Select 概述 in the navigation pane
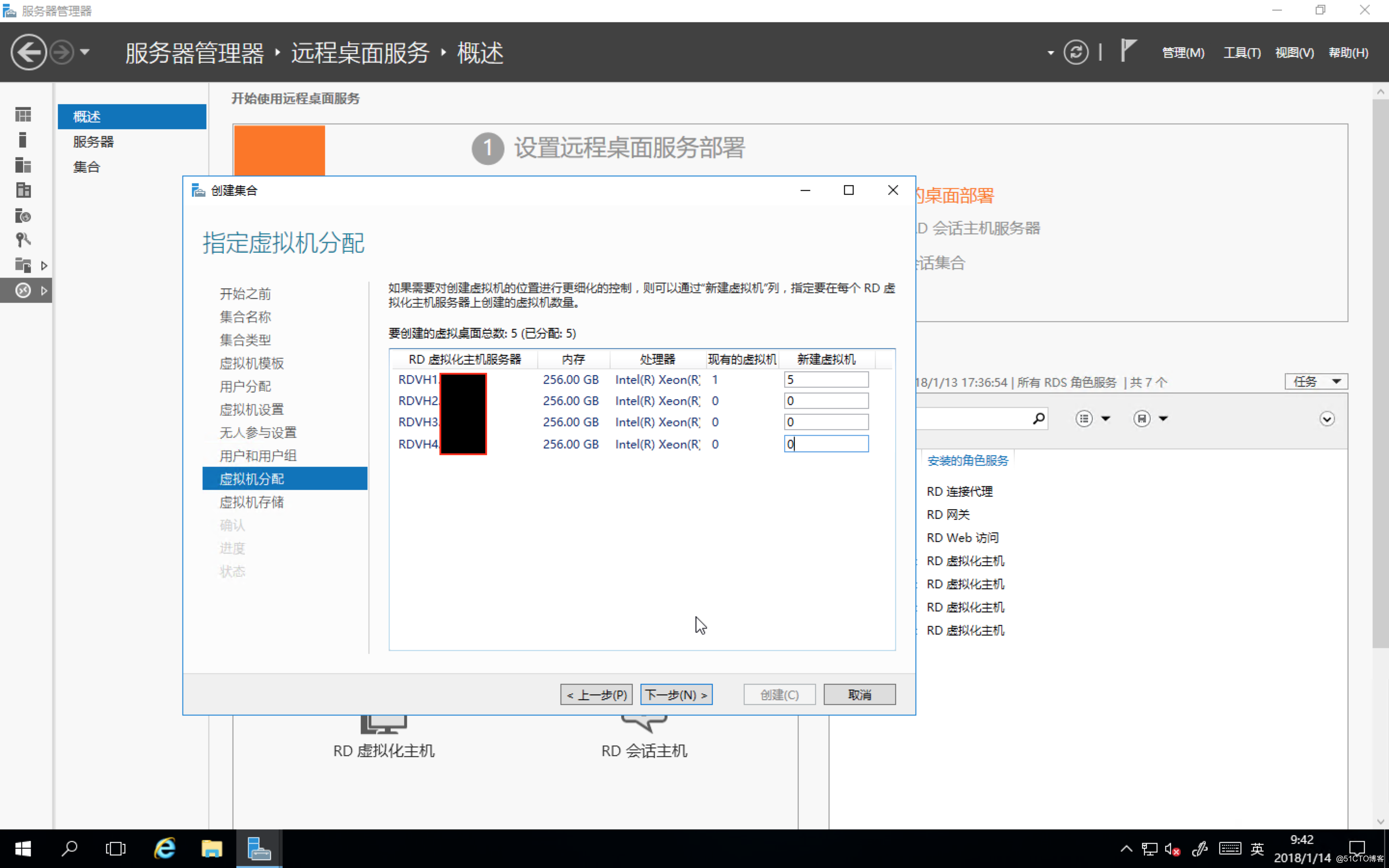Viewport: 1389px width, 868px height. 132,117
